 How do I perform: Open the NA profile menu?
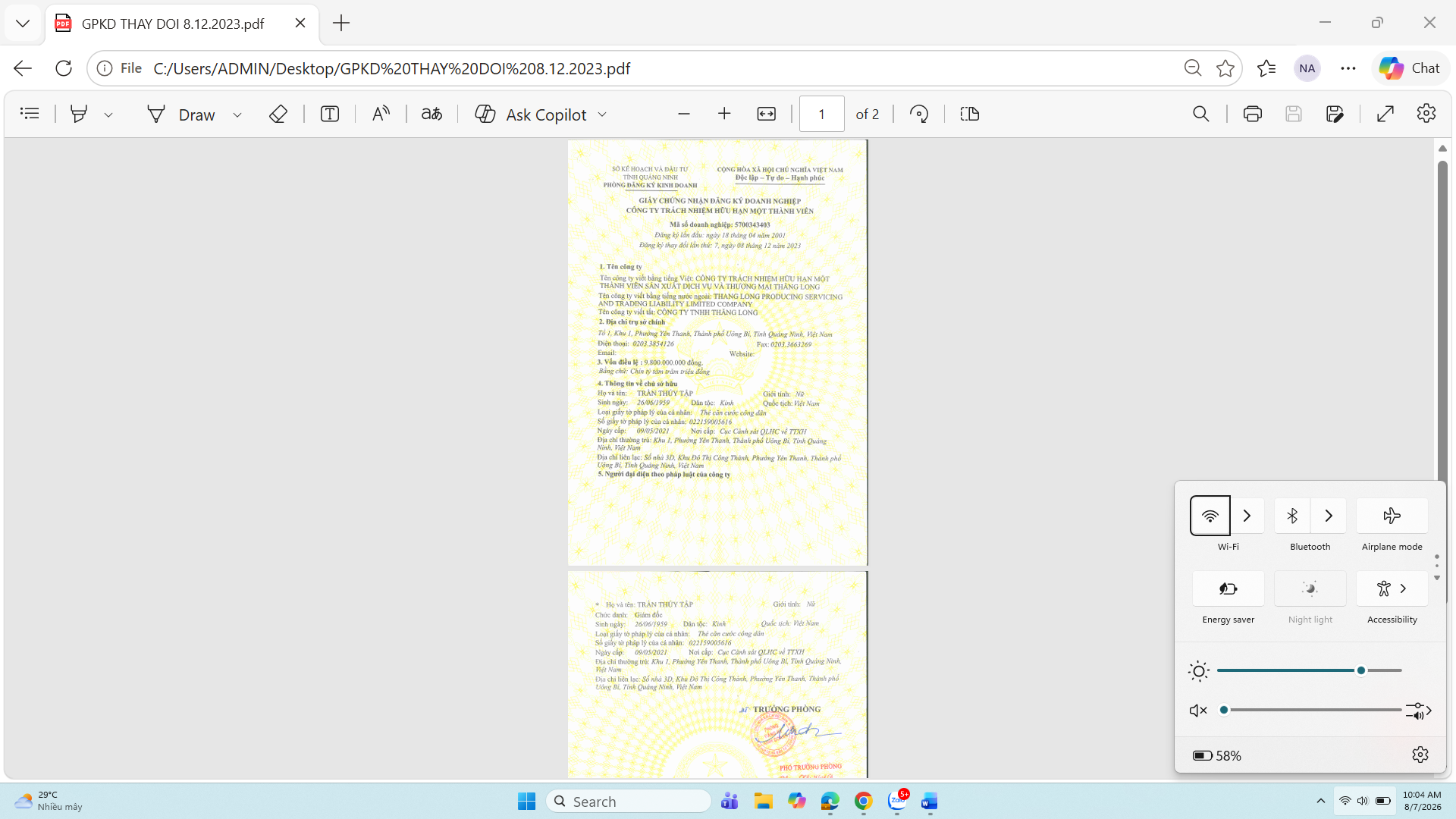coord(1307,68)
